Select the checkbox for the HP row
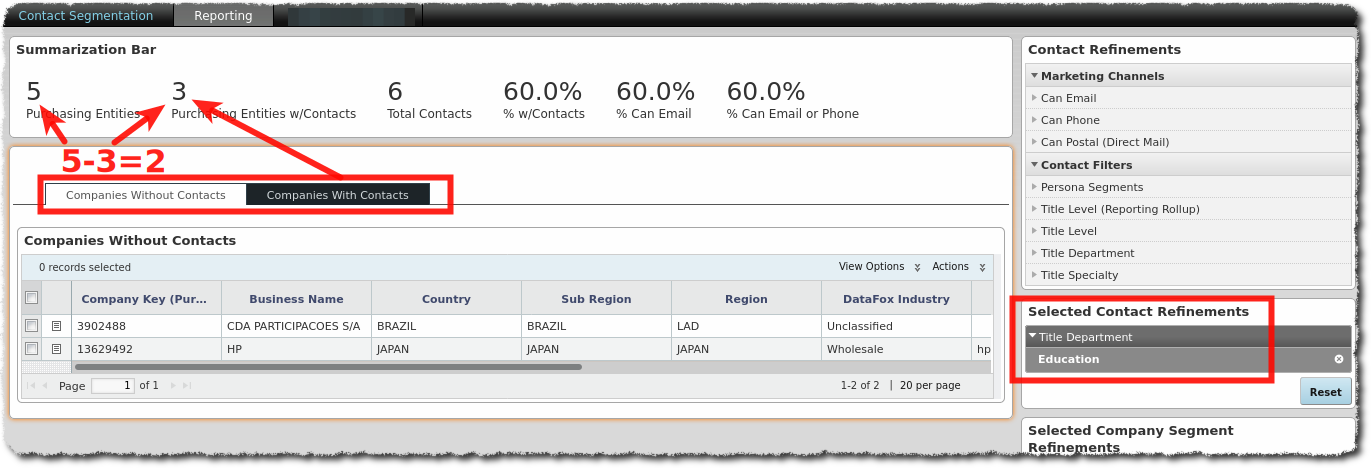Image resolution: width=1371 pixels, height=468 pixels. click(x=32, y=349)
